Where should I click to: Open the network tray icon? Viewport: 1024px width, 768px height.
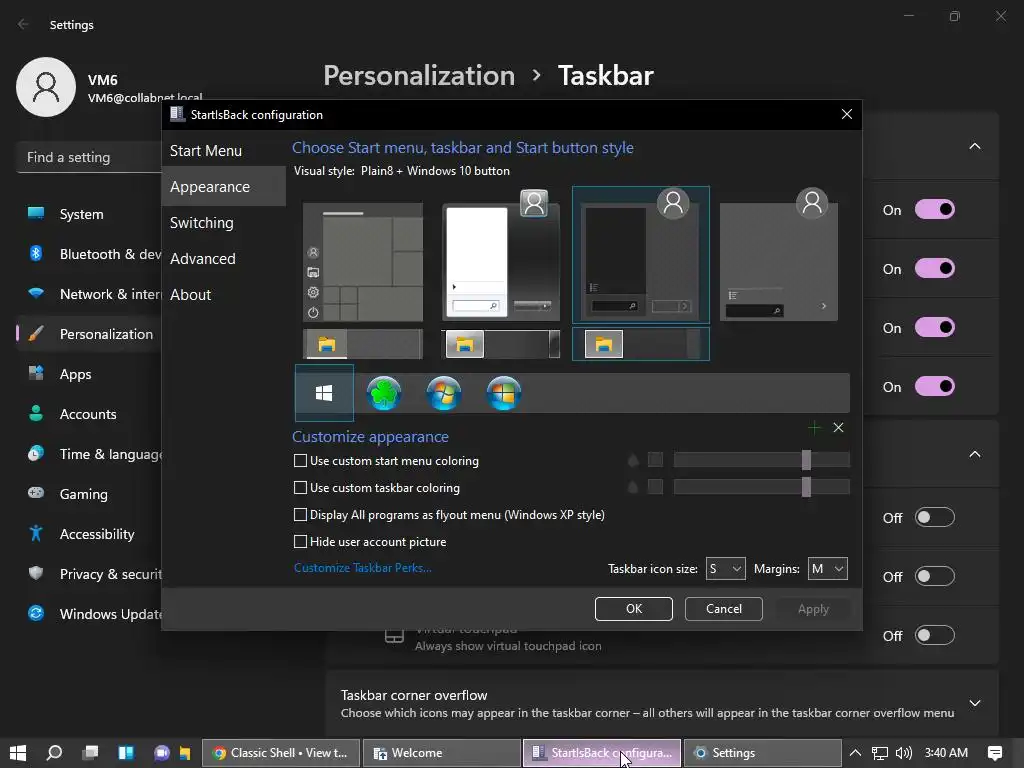click(880, 753)
